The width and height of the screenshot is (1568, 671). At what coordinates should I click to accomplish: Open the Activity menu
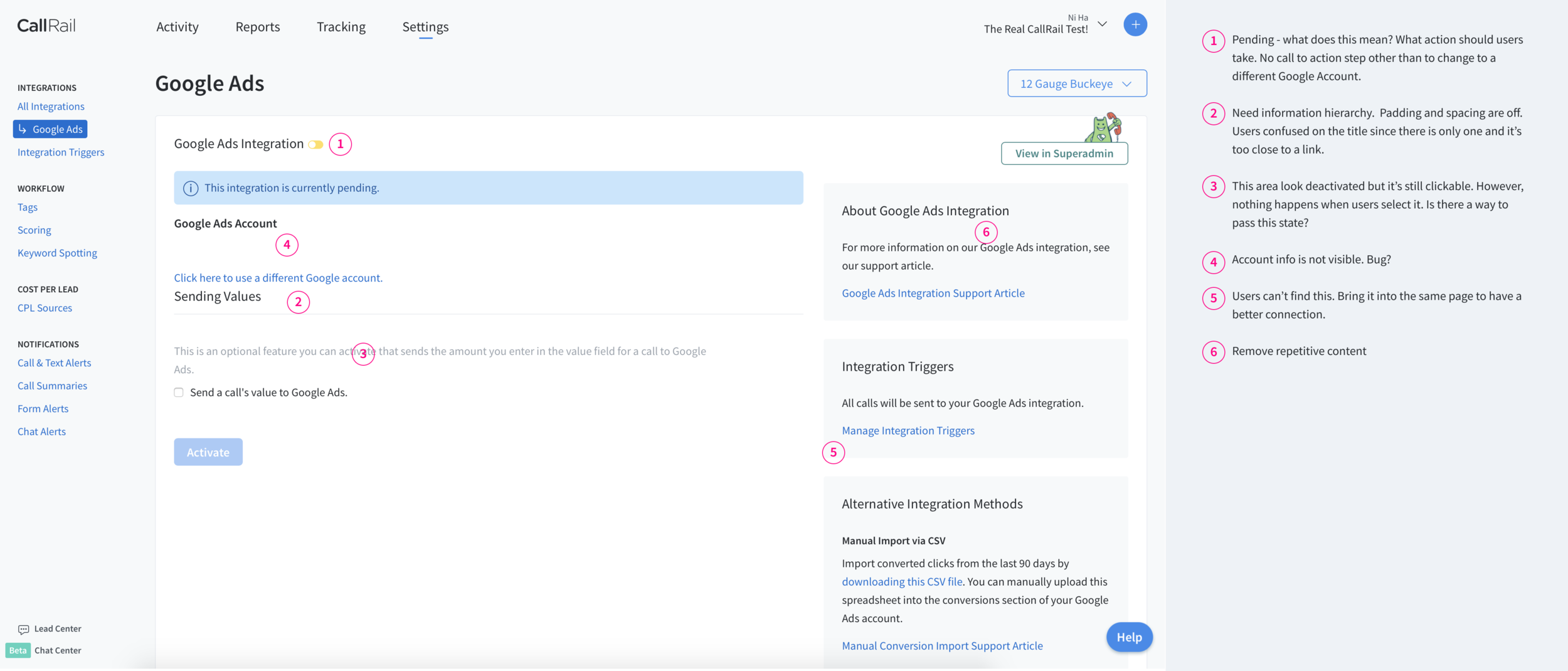pos(177,26)
